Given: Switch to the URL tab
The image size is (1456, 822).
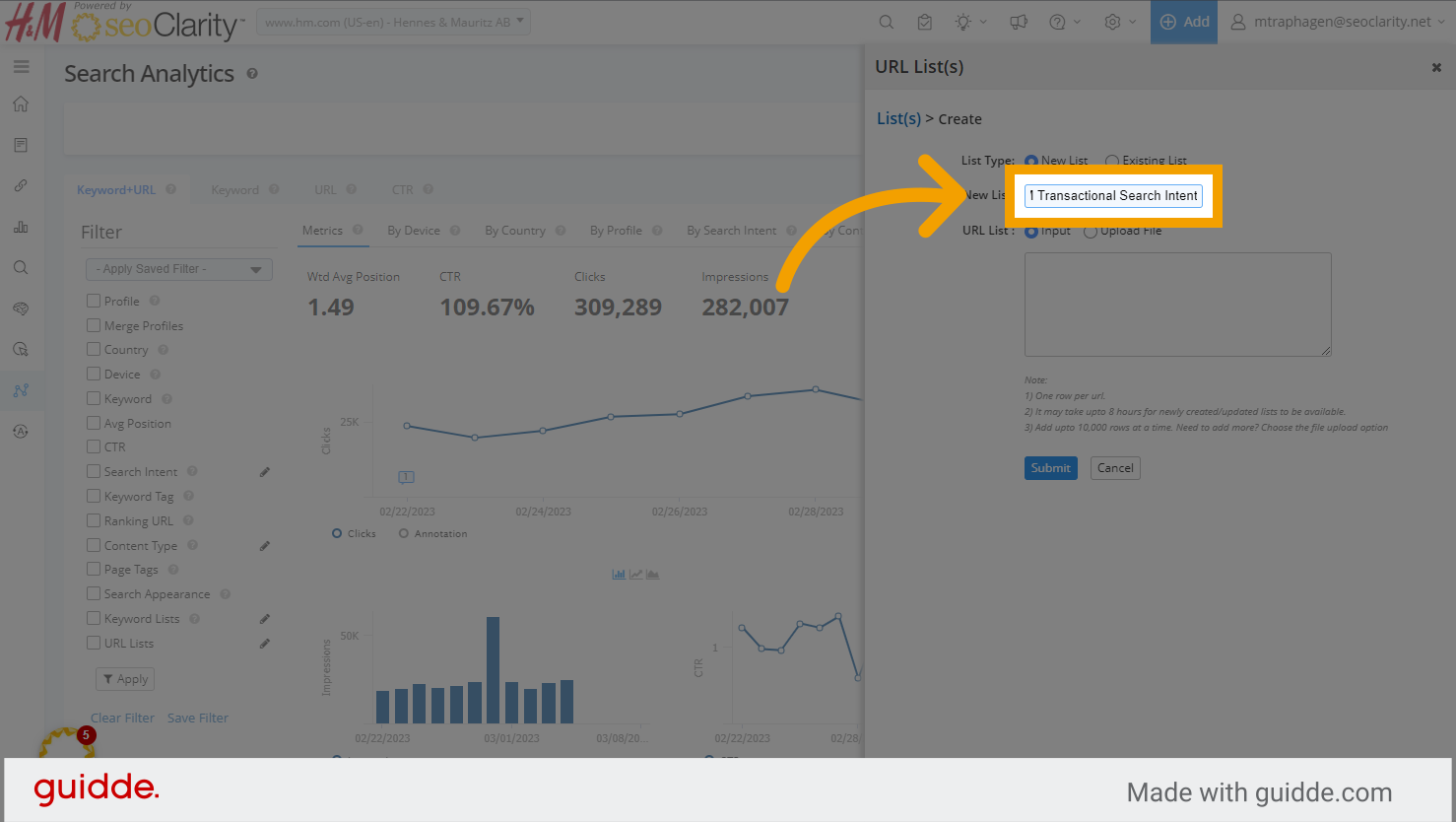Looking at the screenshot, I should tap(325, 190).
